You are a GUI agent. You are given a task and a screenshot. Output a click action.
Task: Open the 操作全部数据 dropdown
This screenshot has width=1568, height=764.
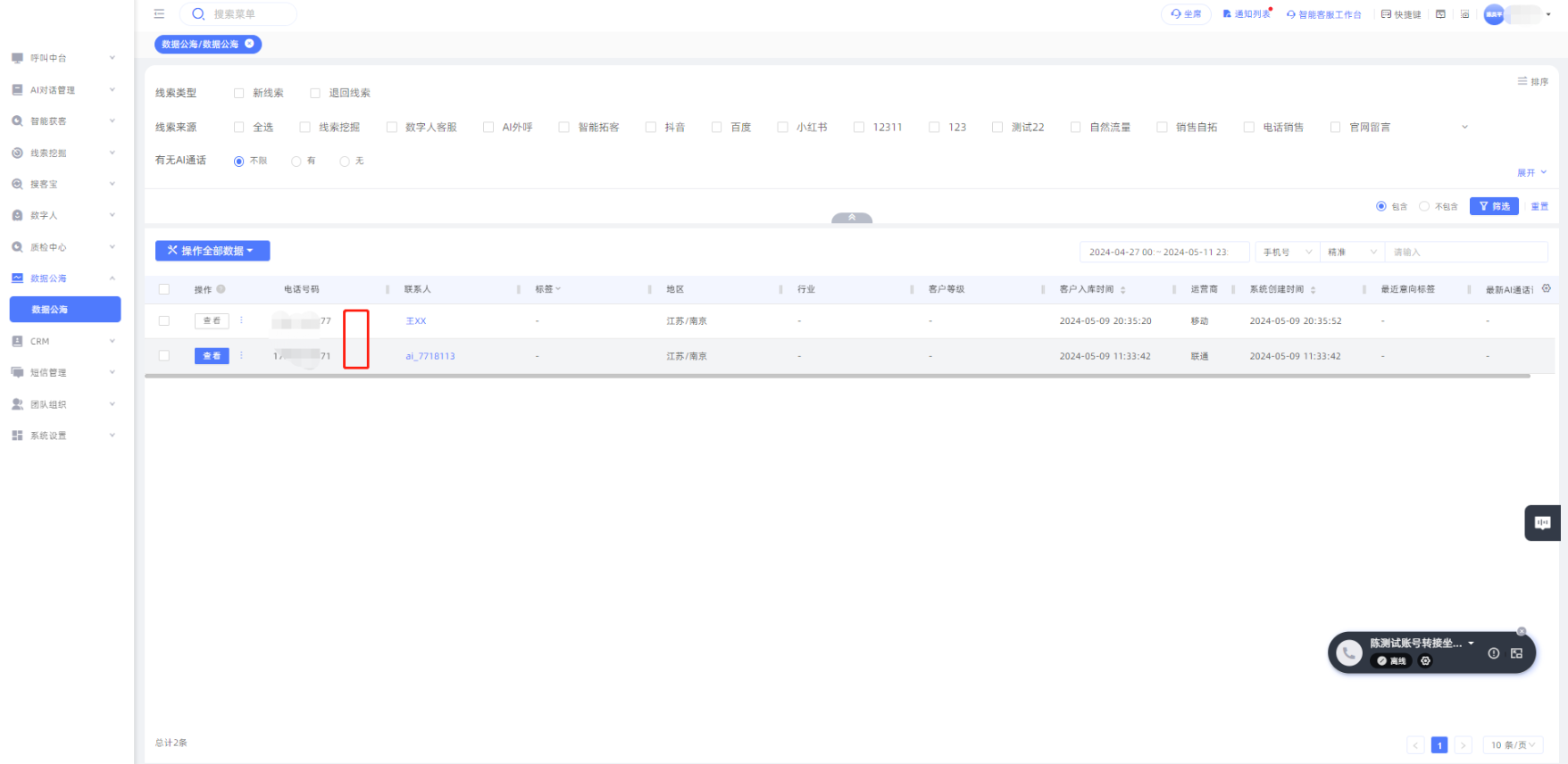(213, 251)
